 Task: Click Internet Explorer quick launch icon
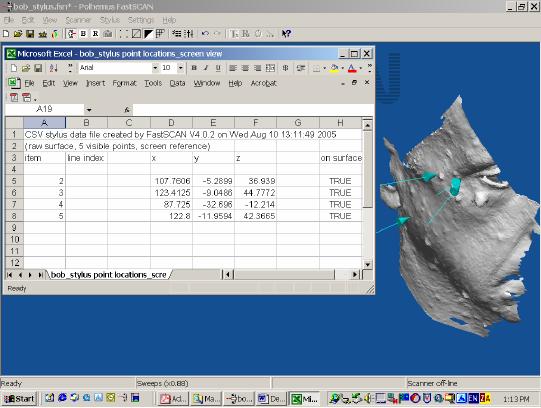62,398
